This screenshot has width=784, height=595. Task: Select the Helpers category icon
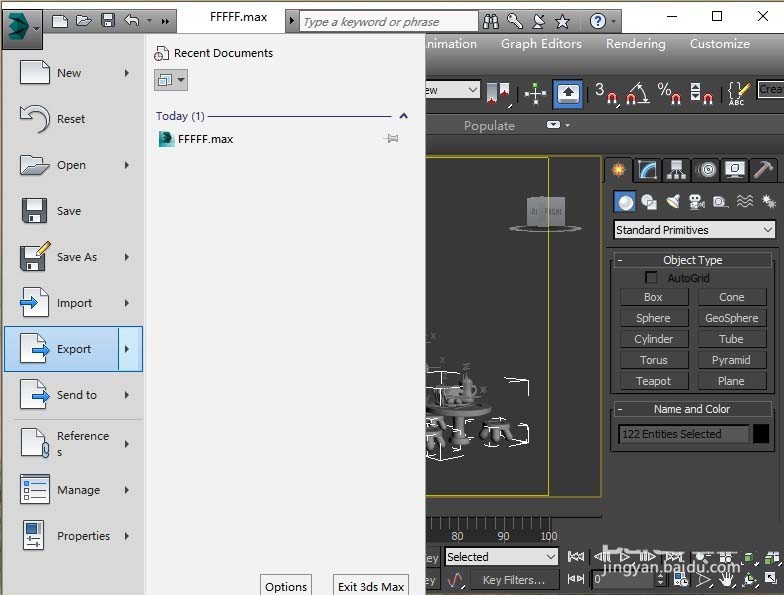pyautogui.click(x=720, y=202)
